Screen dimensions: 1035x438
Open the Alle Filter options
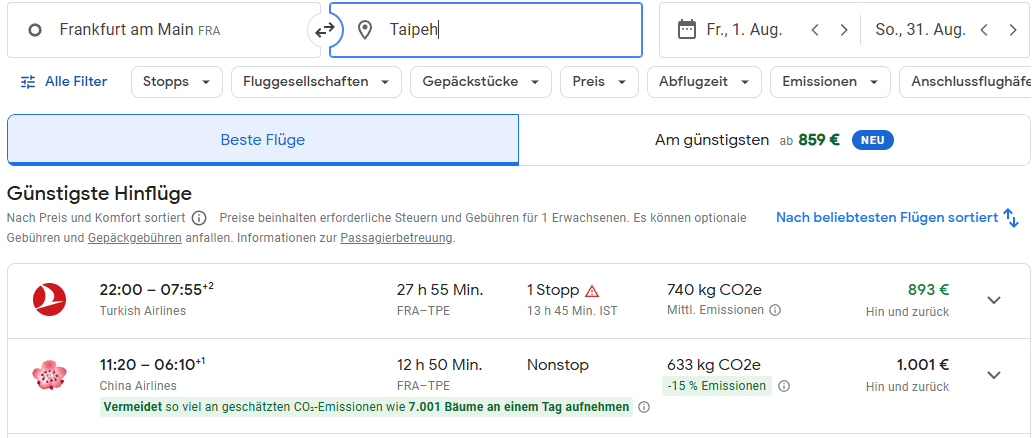pos(64,82)
